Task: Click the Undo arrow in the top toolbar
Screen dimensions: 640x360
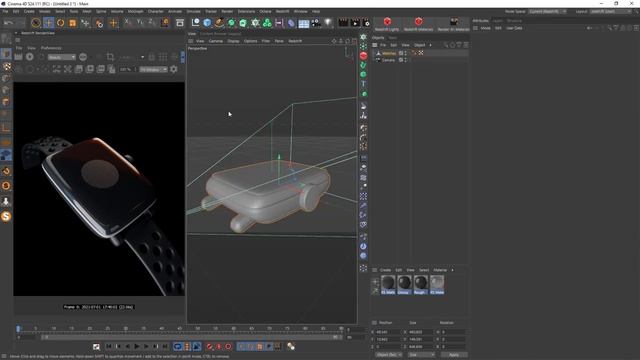Action: [x=8, y=23]
